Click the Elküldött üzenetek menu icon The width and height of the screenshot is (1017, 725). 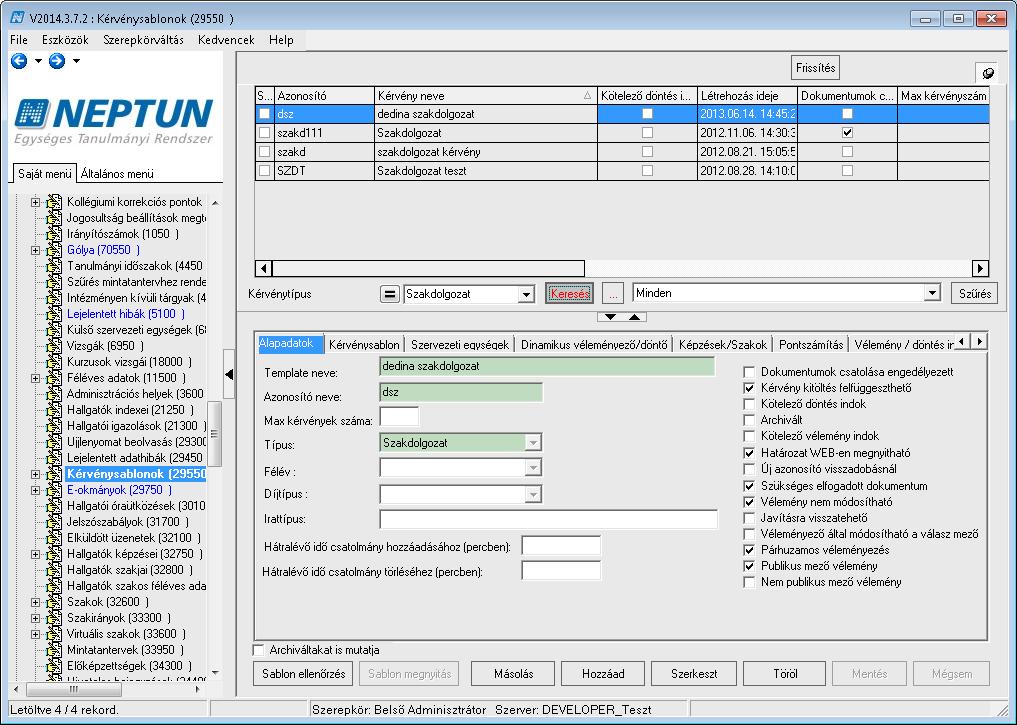(x=54, y=538)
